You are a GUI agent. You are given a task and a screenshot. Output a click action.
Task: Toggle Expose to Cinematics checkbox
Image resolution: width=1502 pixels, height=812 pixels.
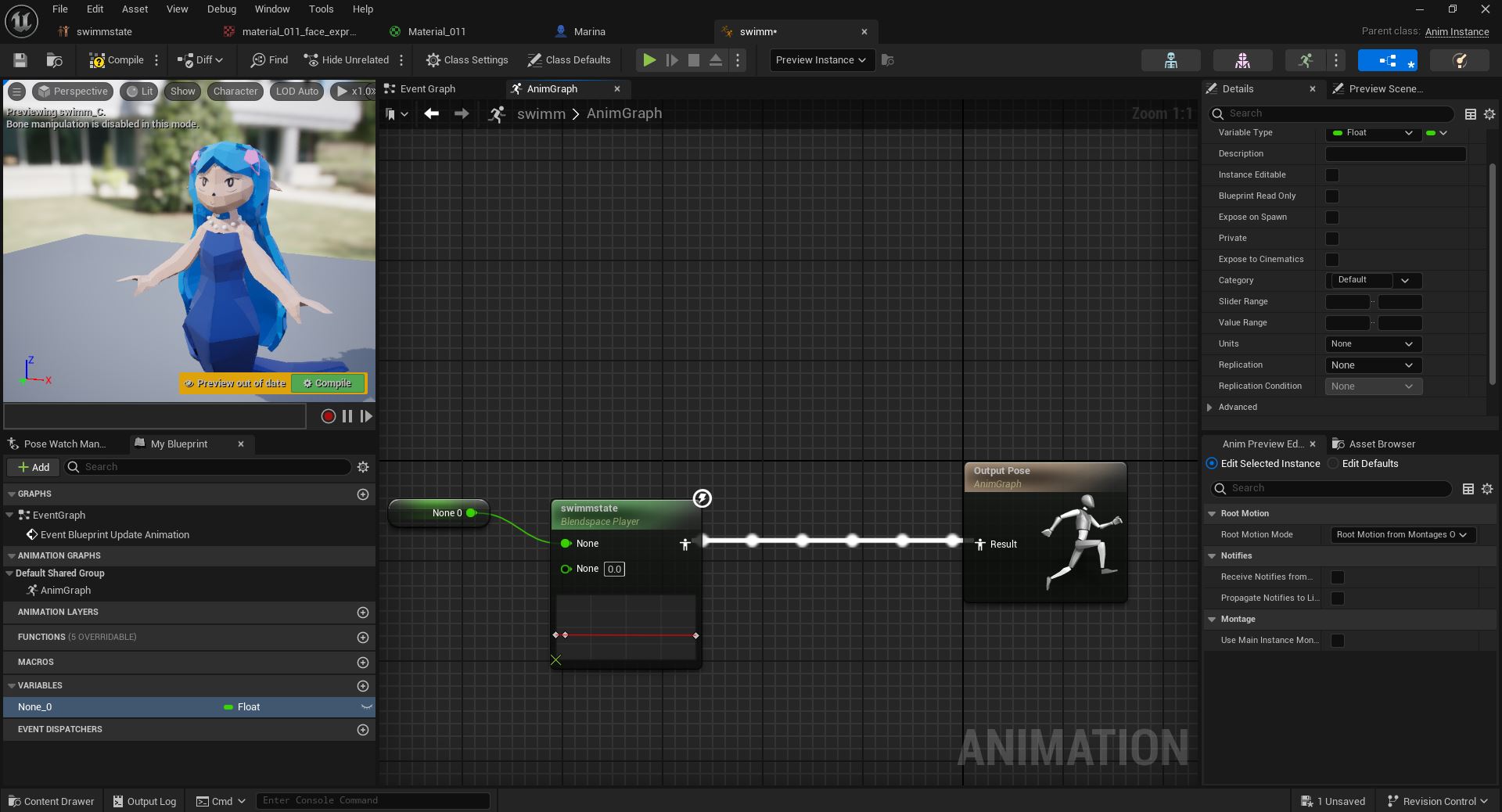(x=1332, y=260)
